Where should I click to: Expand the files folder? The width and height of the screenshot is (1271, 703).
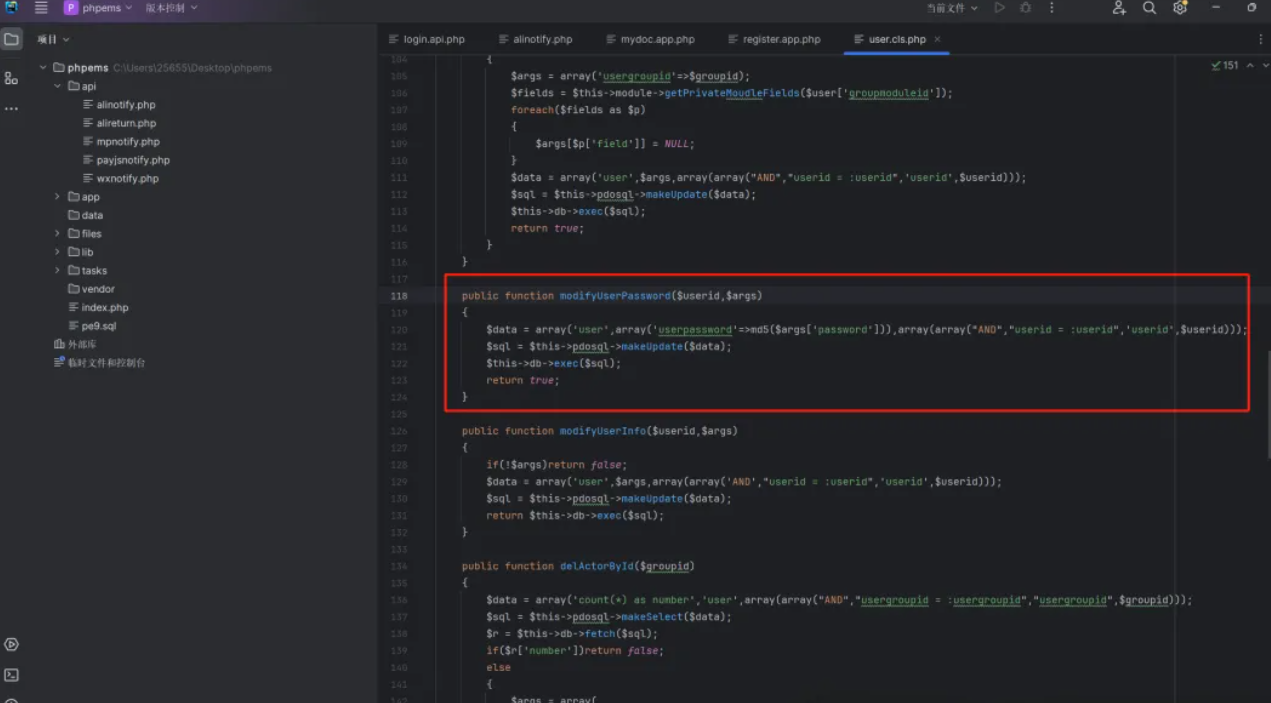point(58,234)
